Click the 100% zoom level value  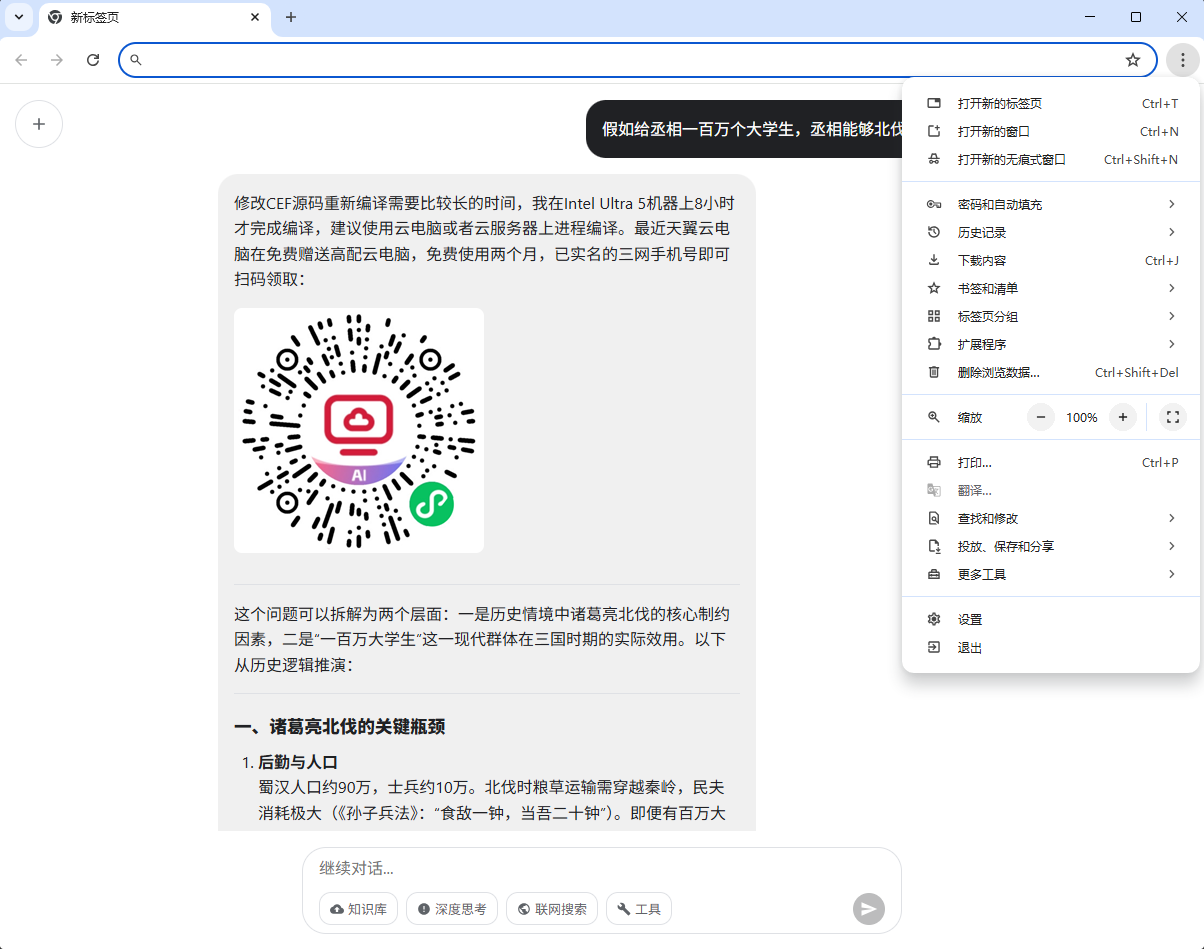(1082, 417)
